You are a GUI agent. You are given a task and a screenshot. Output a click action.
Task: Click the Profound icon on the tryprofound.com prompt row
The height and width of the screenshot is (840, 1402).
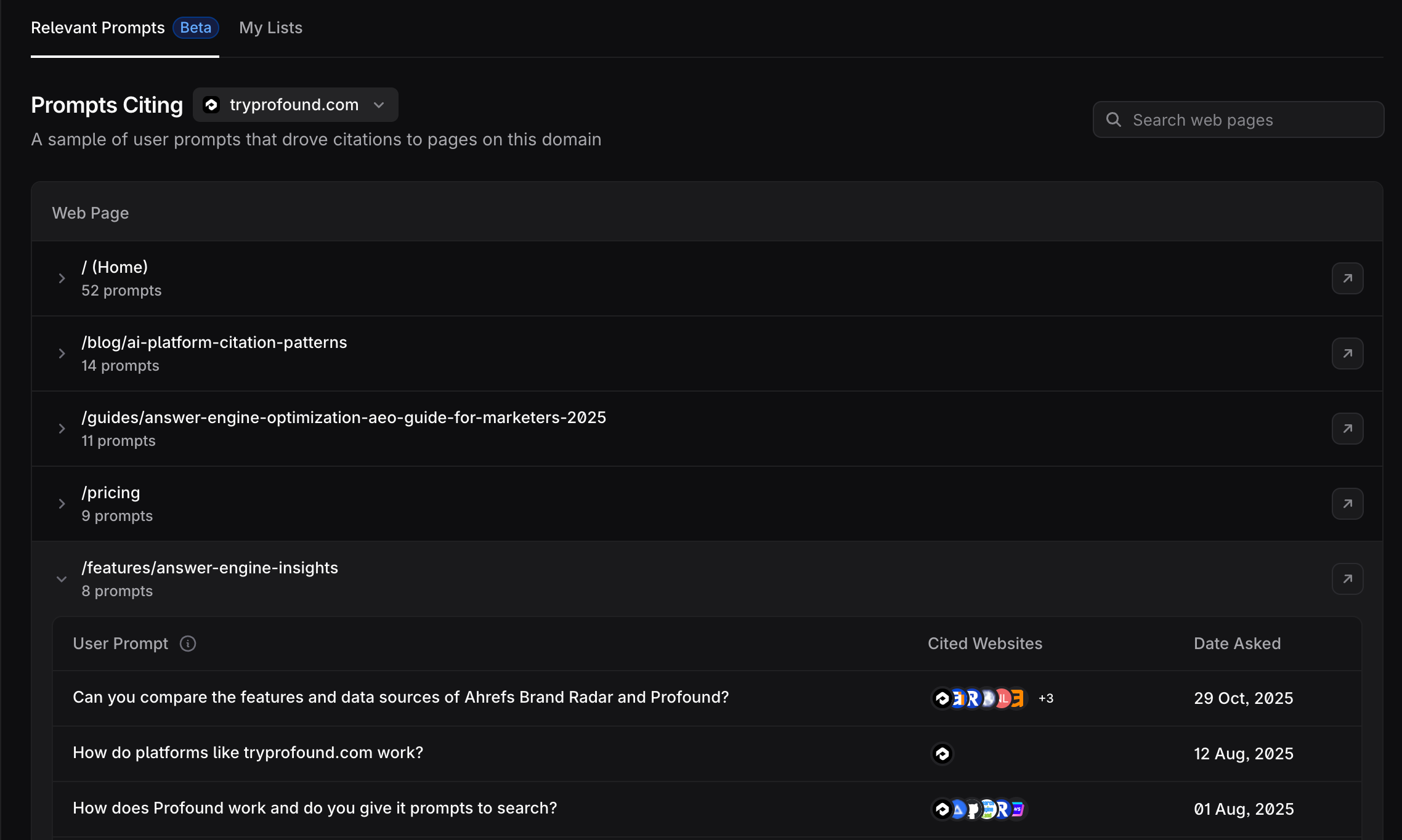coord(942,753)
